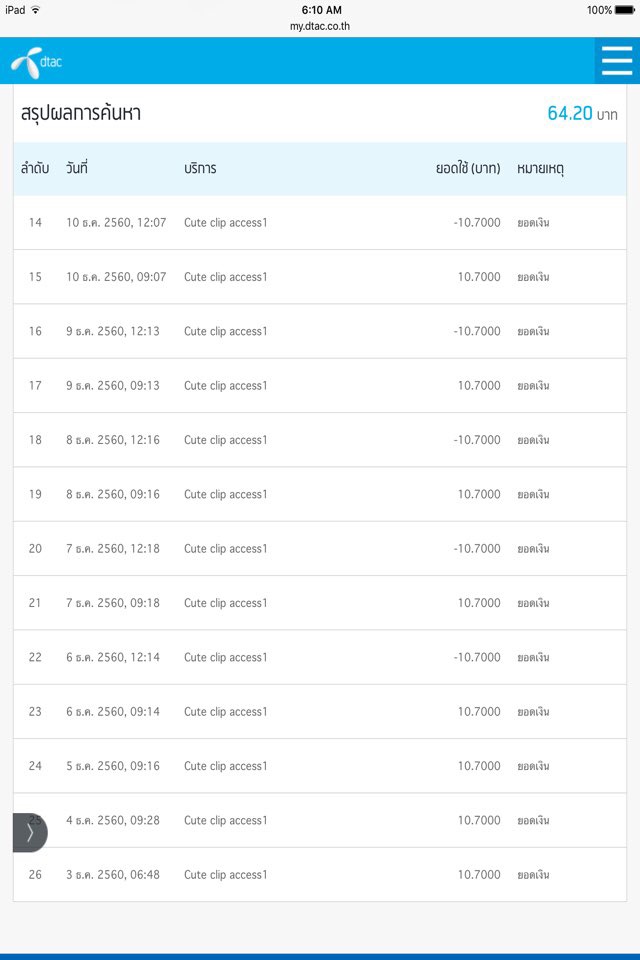Select the วันที่ column header
The image size is (640, 960).
click(x=77, y=168)
